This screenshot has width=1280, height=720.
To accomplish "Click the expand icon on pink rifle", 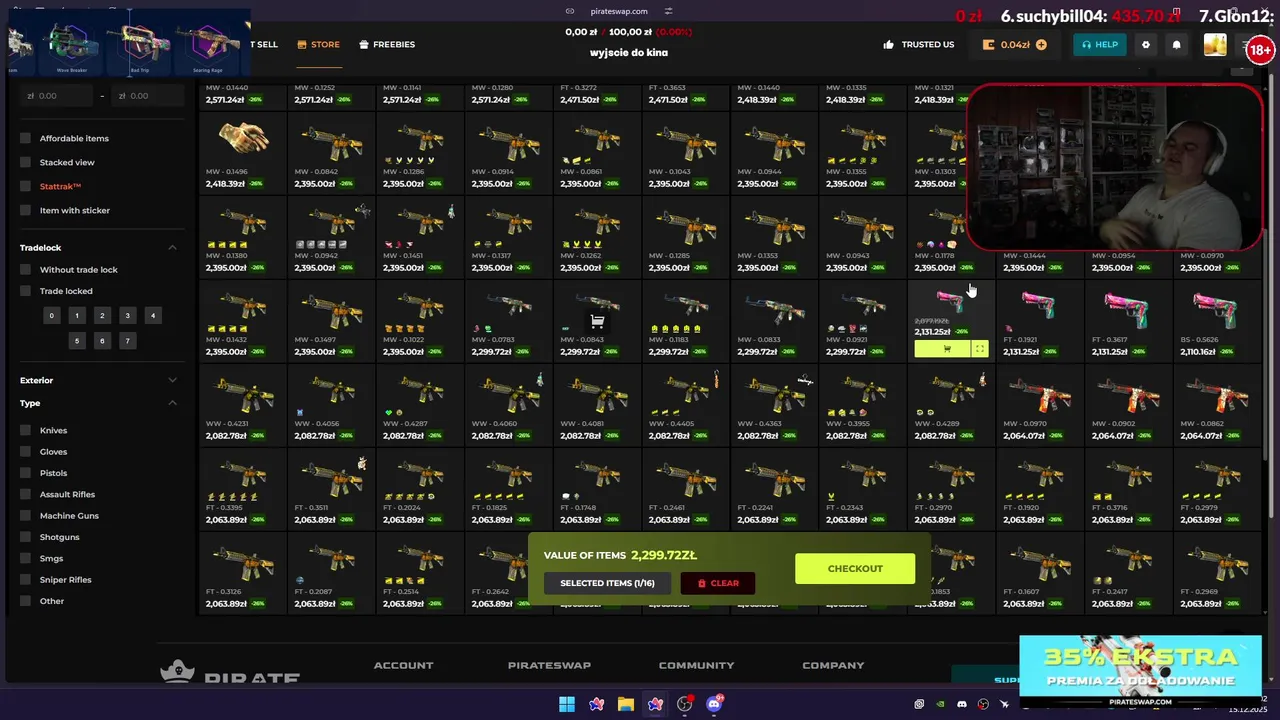I will (980, 349).
